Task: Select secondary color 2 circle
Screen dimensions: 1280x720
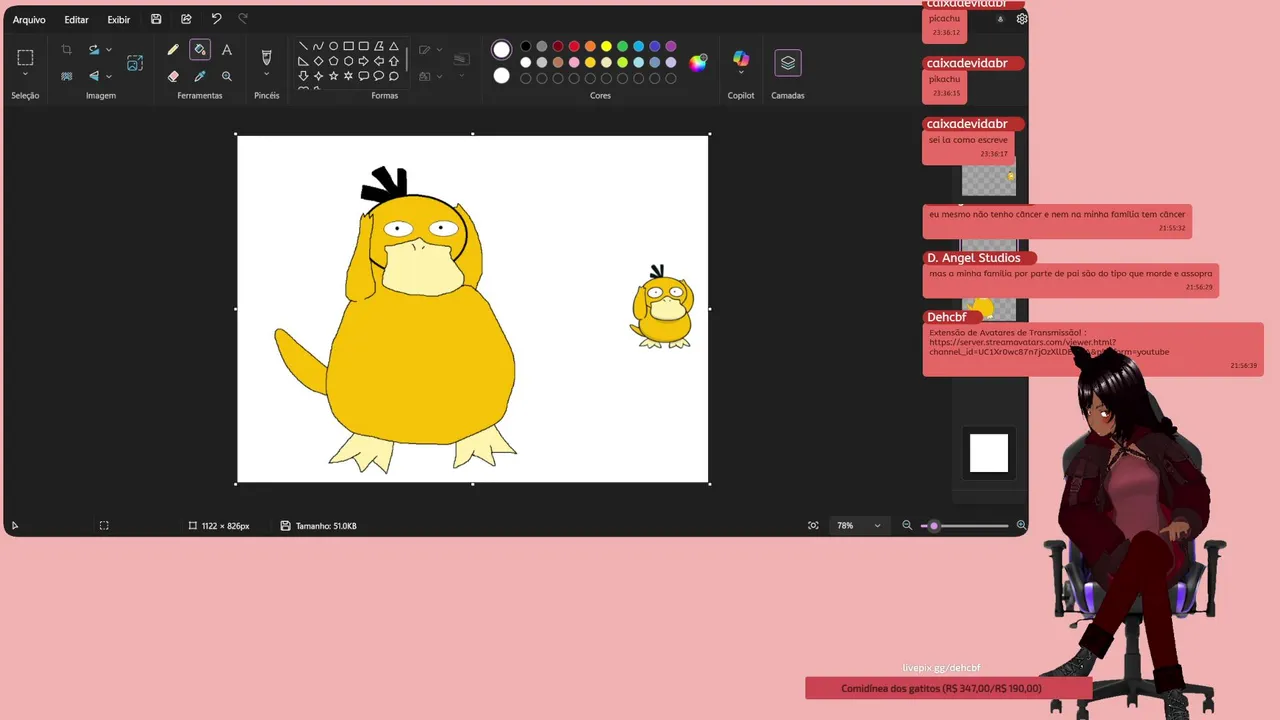Action: [x=501, y=75]
